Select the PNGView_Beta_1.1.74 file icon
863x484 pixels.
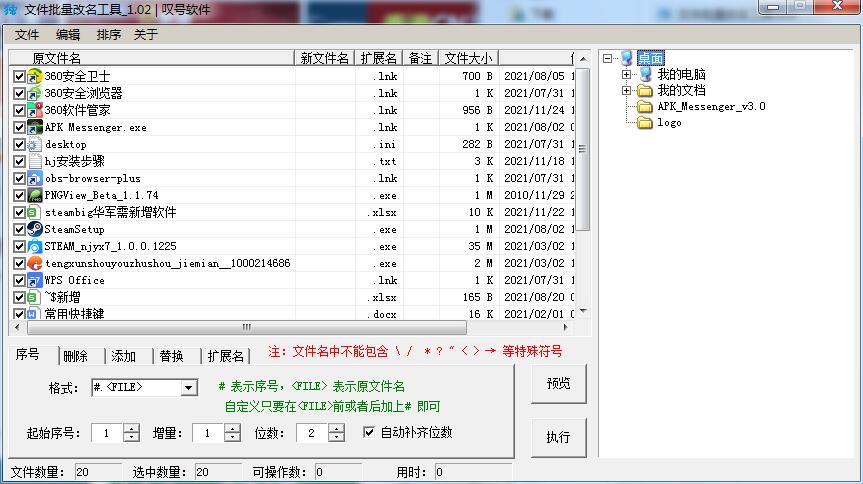tap(35, 195)
